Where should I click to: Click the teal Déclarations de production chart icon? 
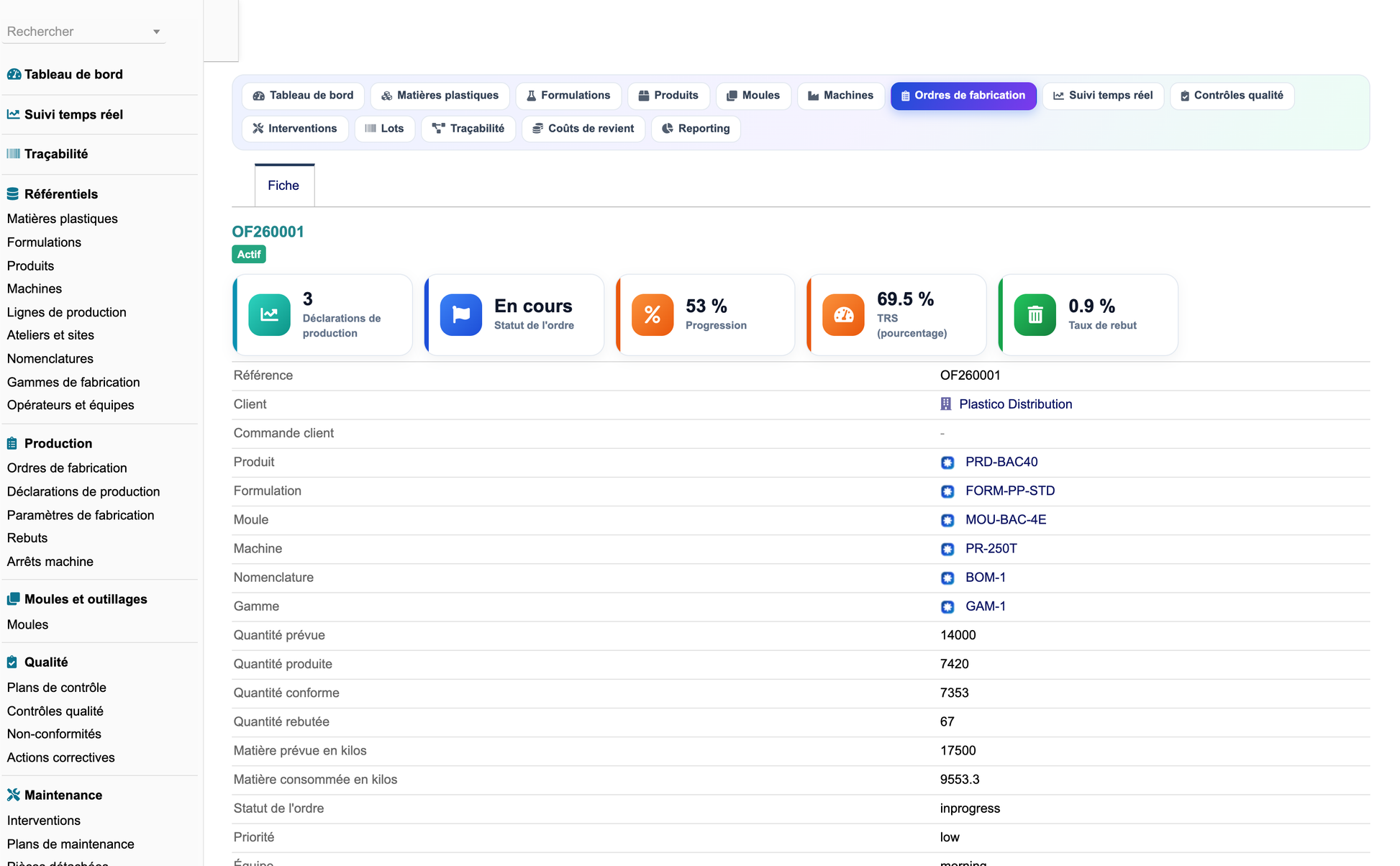pyautogui.click(x=270, y=314)
